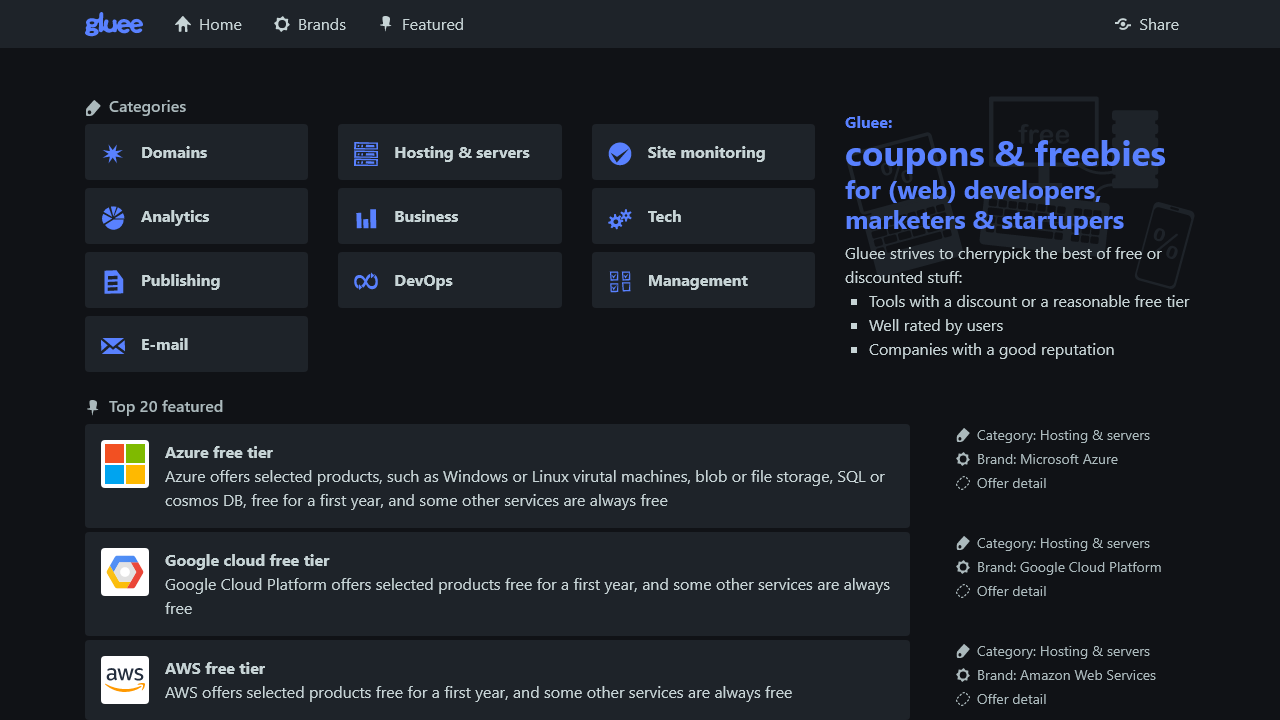Click the Share menu item
This screenshot has width=1280, height=720.
tap(1147, 24)
